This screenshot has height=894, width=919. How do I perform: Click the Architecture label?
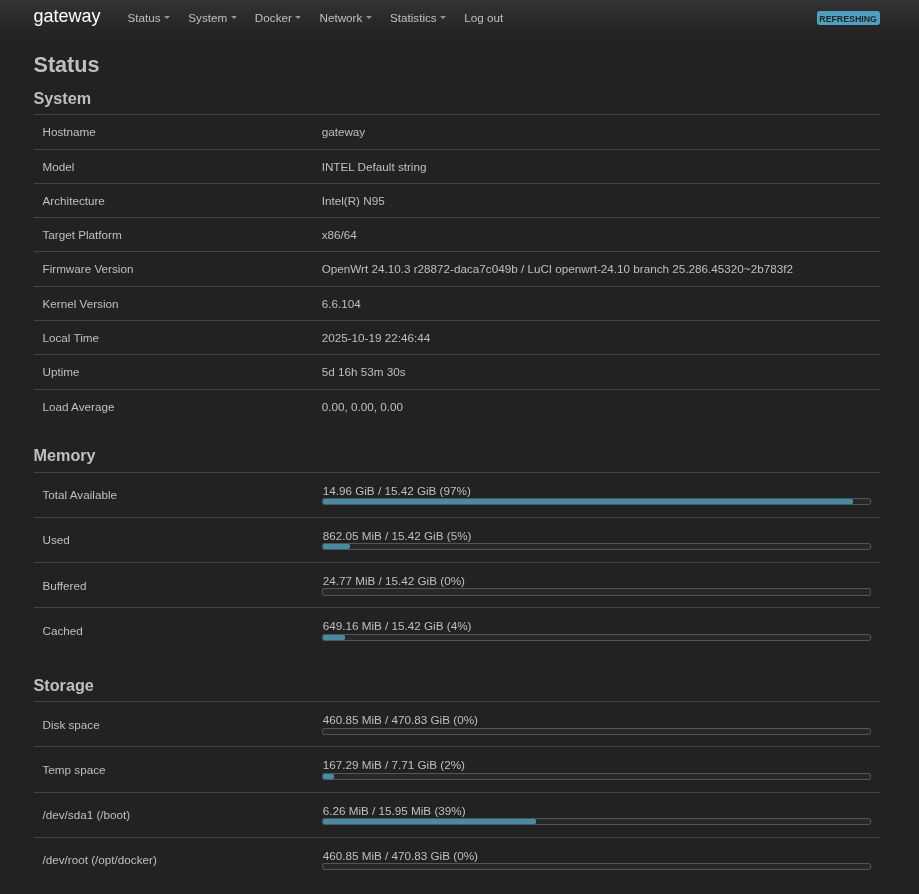click(73, 201)
